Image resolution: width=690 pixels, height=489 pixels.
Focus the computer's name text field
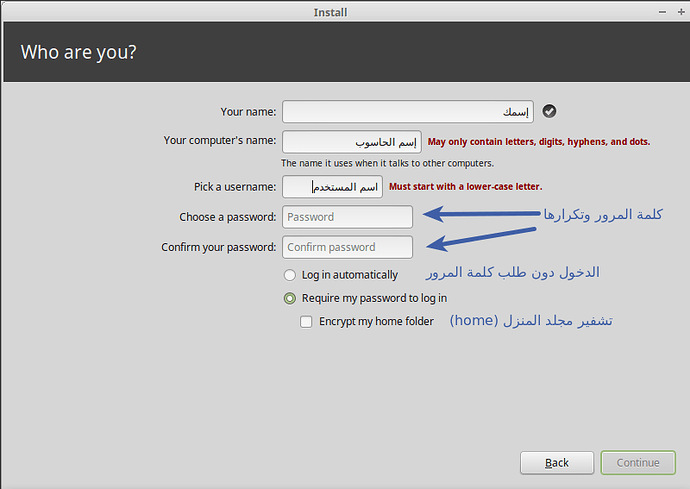352,142
